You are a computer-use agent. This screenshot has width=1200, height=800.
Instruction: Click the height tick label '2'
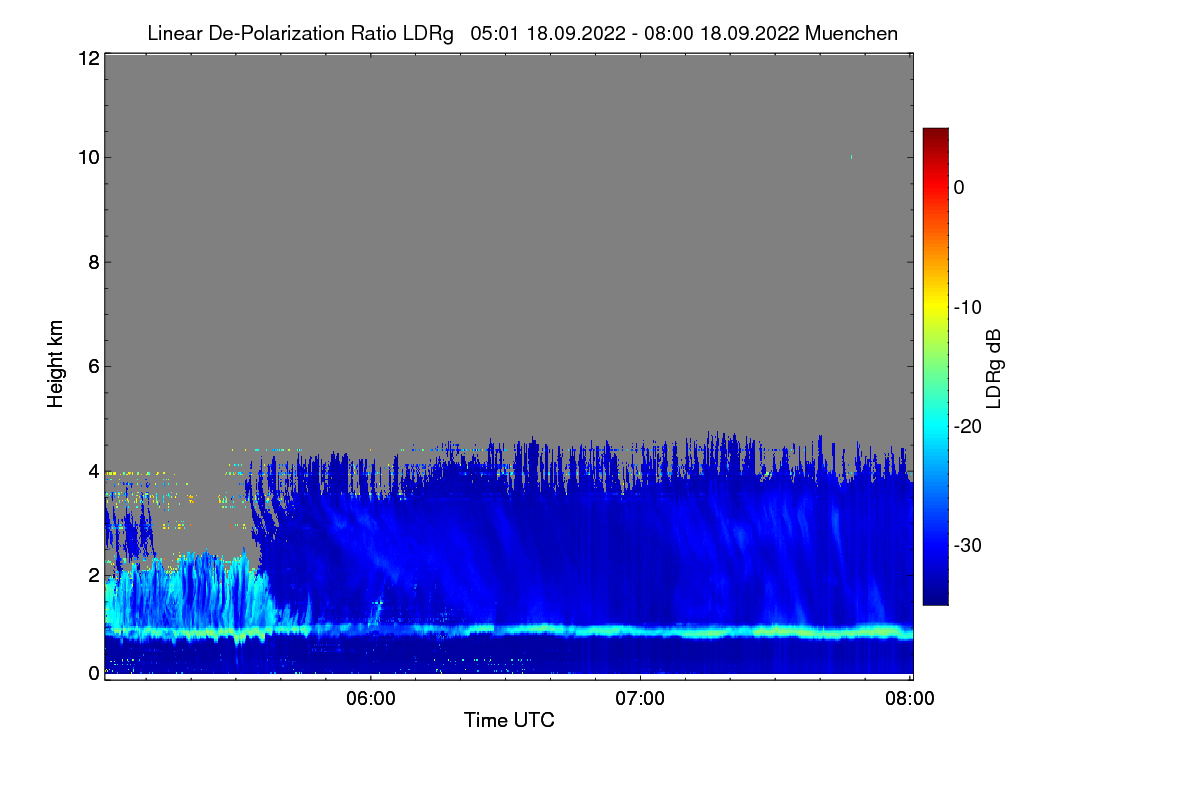(x=93, y=574)
